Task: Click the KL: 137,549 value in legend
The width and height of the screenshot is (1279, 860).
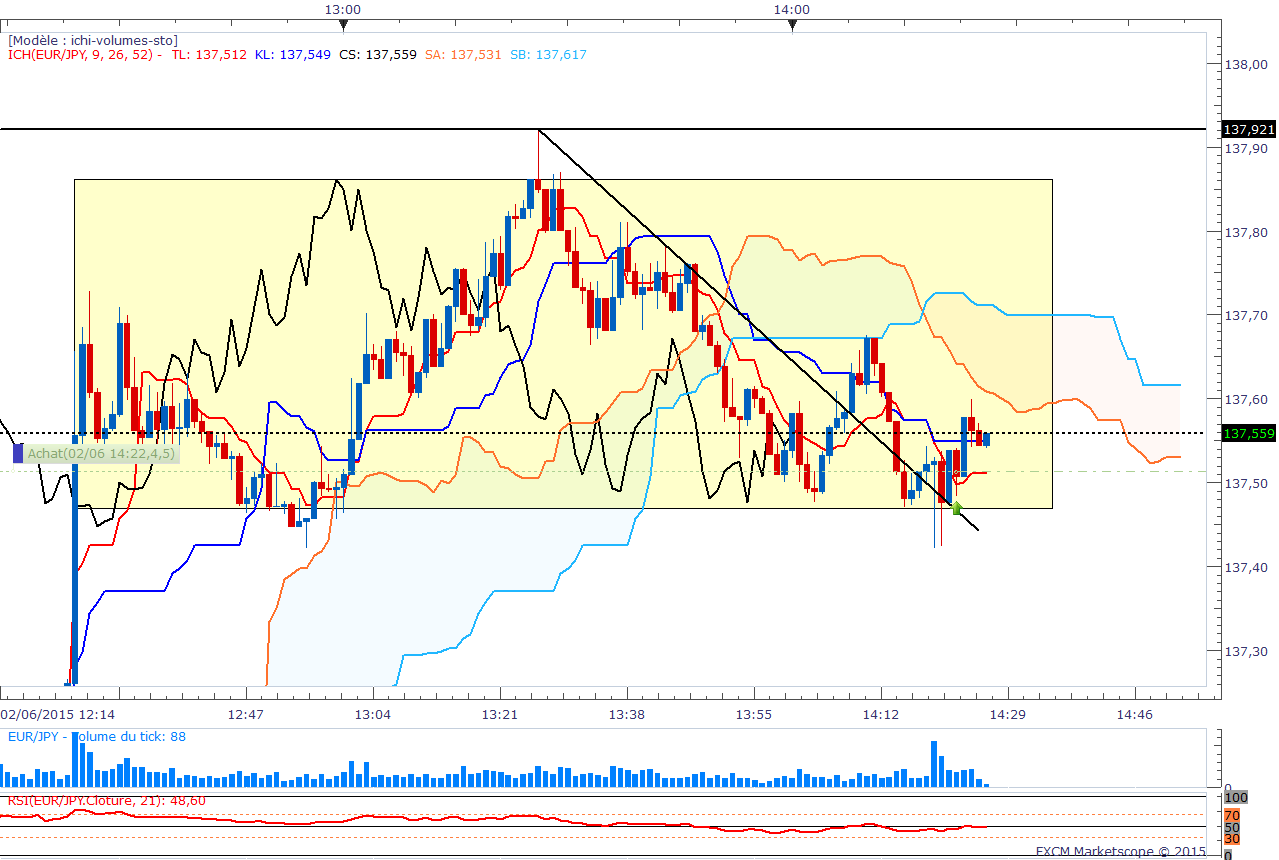Action: (x=292, y=55)
